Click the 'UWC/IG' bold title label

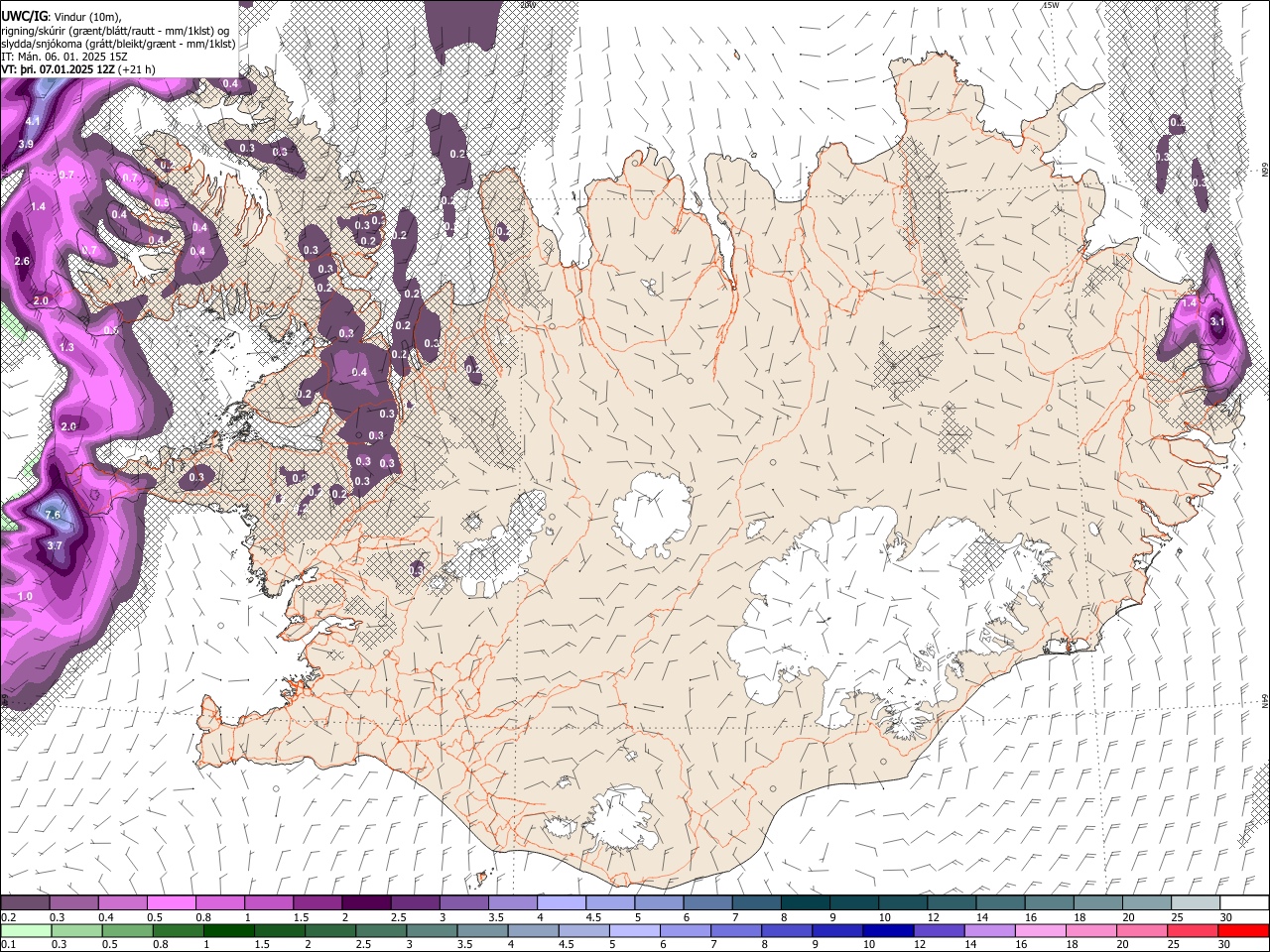(x=24, y=17)
